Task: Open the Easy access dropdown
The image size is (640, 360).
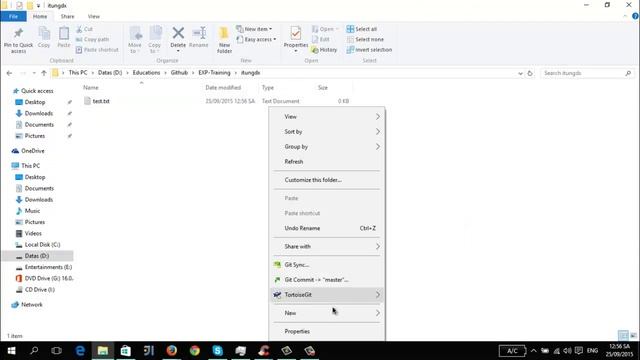Action: (x=256, y=40)
